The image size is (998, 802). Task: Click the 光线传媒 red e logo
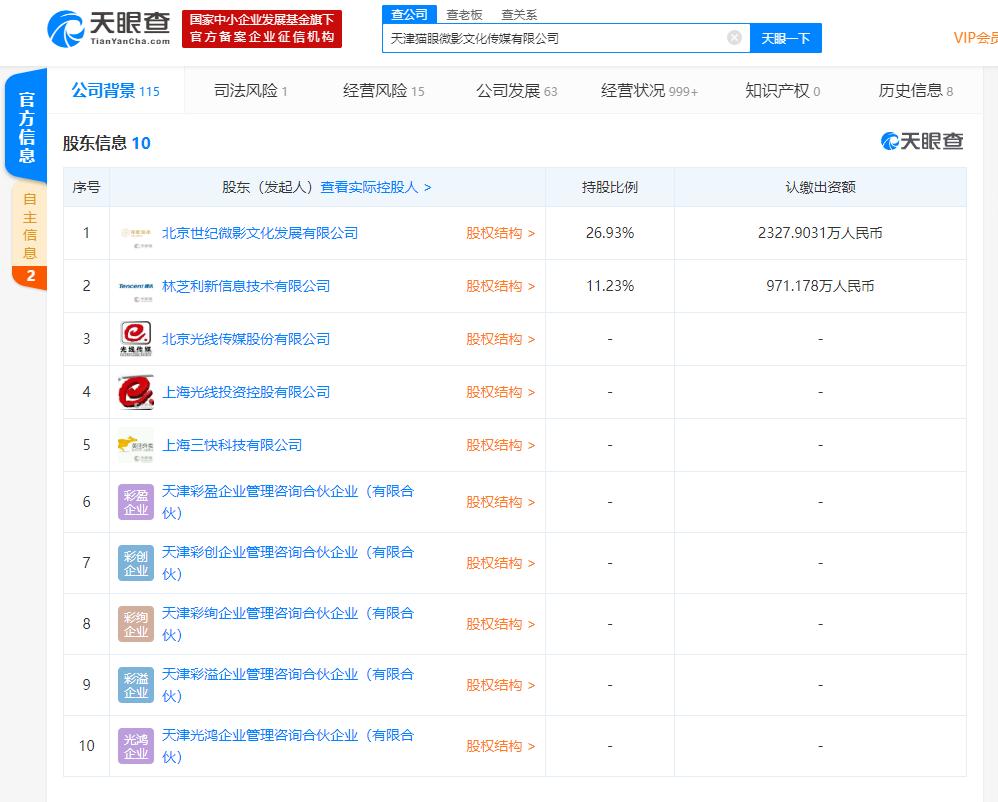tap(133, 338)
